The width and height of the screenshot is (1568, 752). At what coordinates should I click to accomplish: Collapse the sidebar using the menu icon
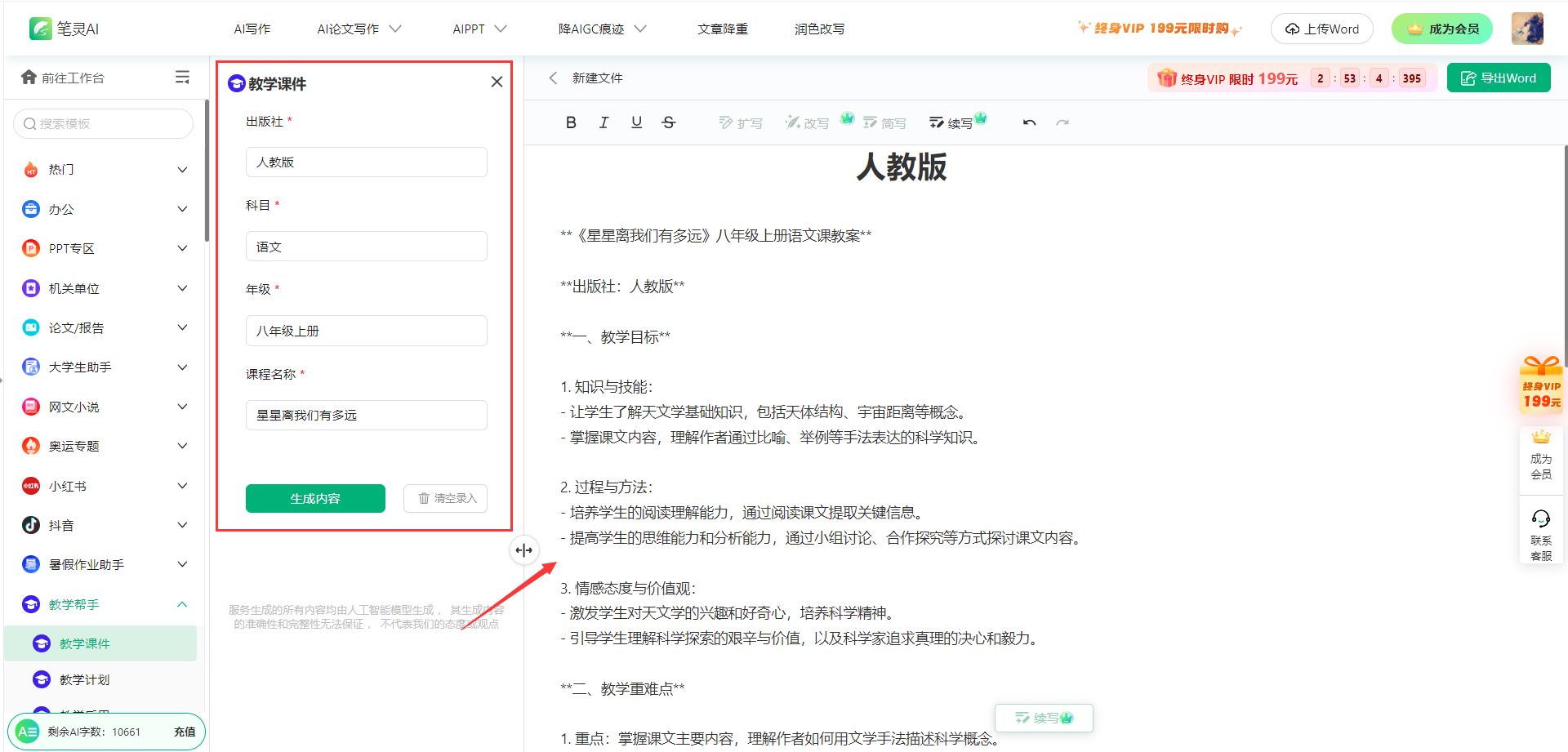(182, 77)
